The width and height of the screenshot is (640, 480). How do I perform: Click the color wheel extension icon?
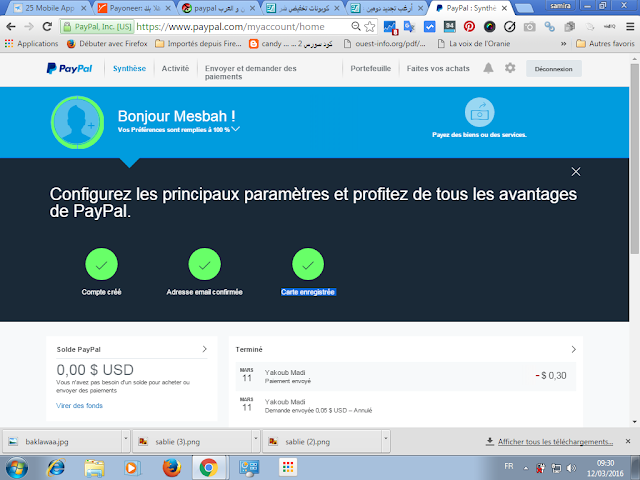click(489, 27)
